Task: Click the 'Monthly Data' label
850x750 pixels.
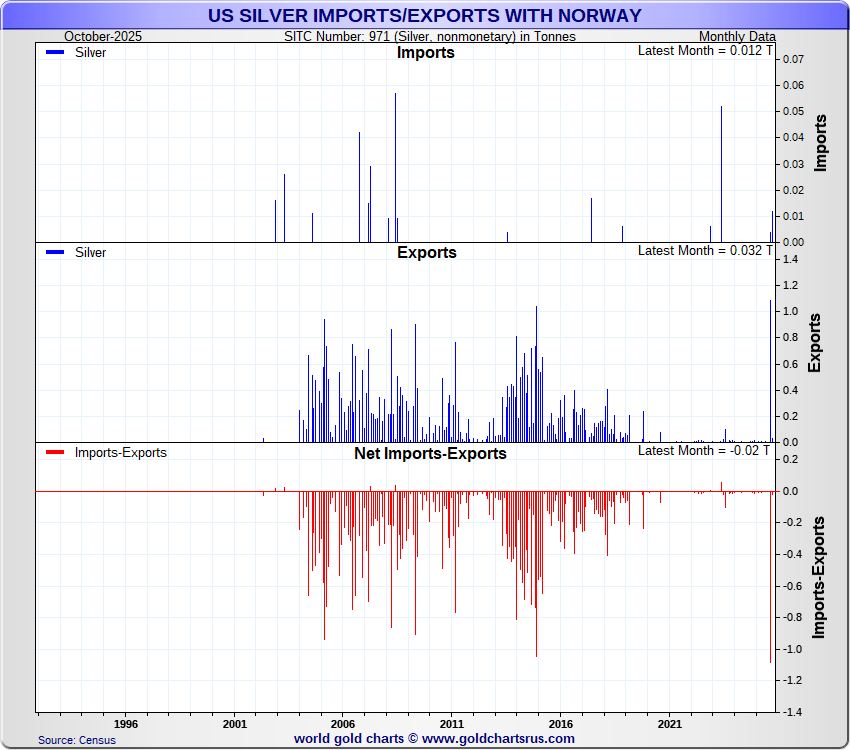Action: [737, 37]
